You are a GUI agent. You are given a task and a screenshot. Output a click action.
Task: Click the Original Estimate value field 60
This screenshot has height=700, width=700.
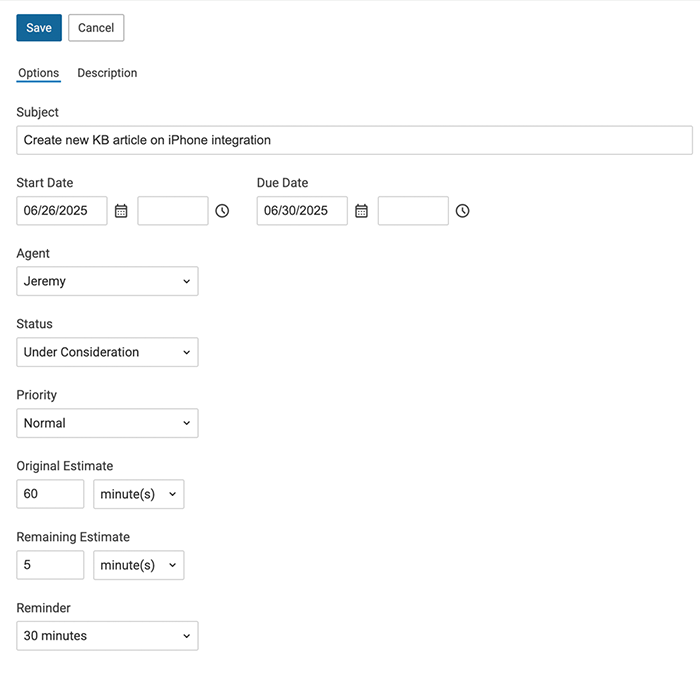pos(50,494)
